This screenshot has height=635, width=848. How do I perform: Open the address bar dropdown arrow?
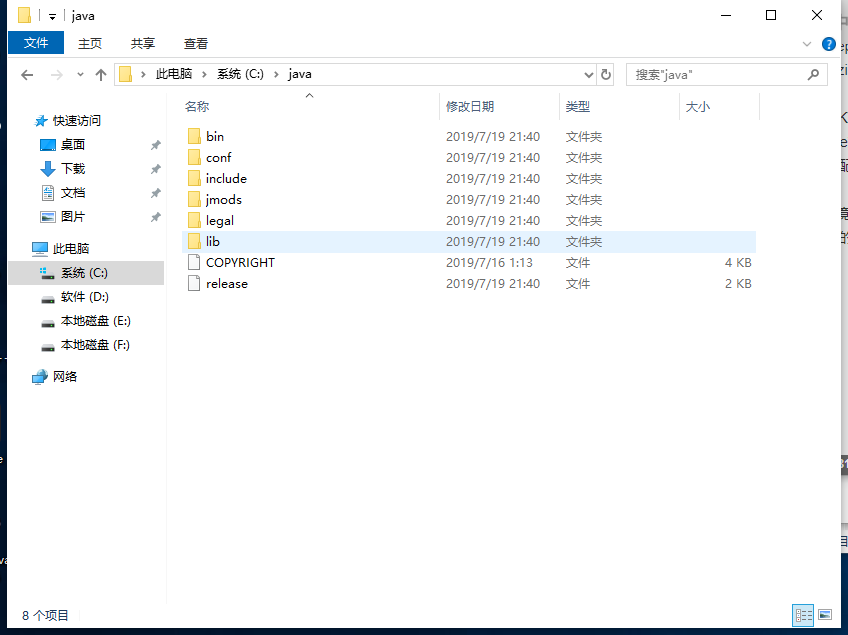590,74
